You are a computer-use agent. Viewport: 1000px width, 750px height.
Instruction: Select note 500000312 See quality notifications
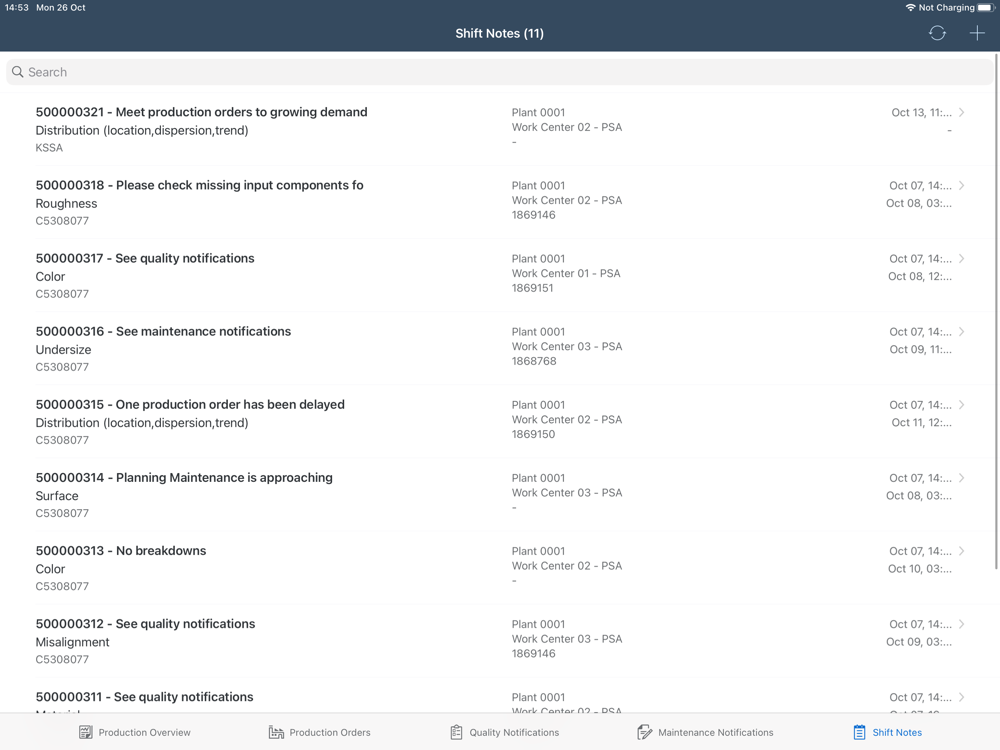tap(500, 641)
